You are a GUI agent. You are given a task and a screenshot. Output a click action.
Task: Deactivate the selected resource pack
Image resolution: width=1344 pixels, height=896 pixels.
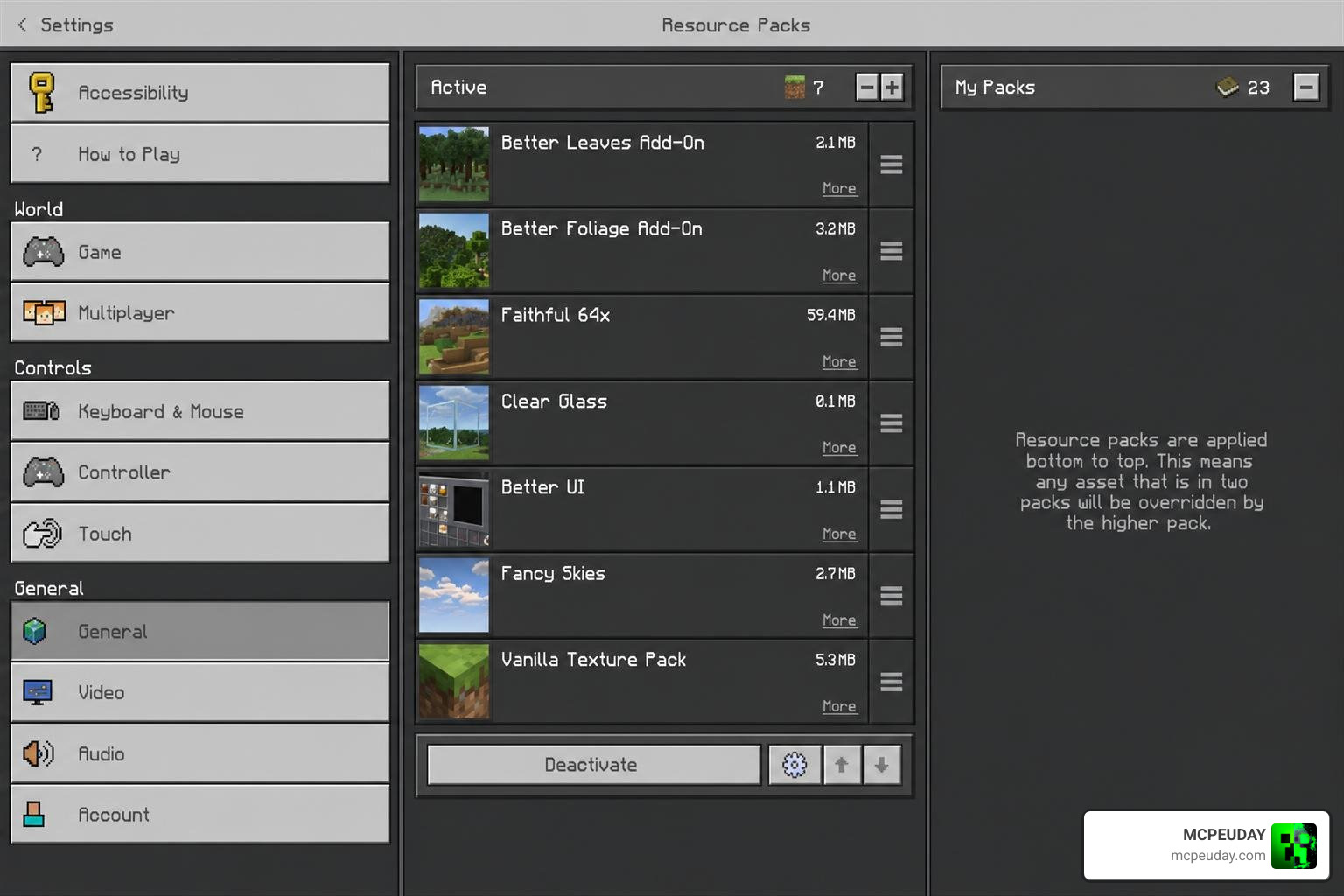[x=594, y=765]
